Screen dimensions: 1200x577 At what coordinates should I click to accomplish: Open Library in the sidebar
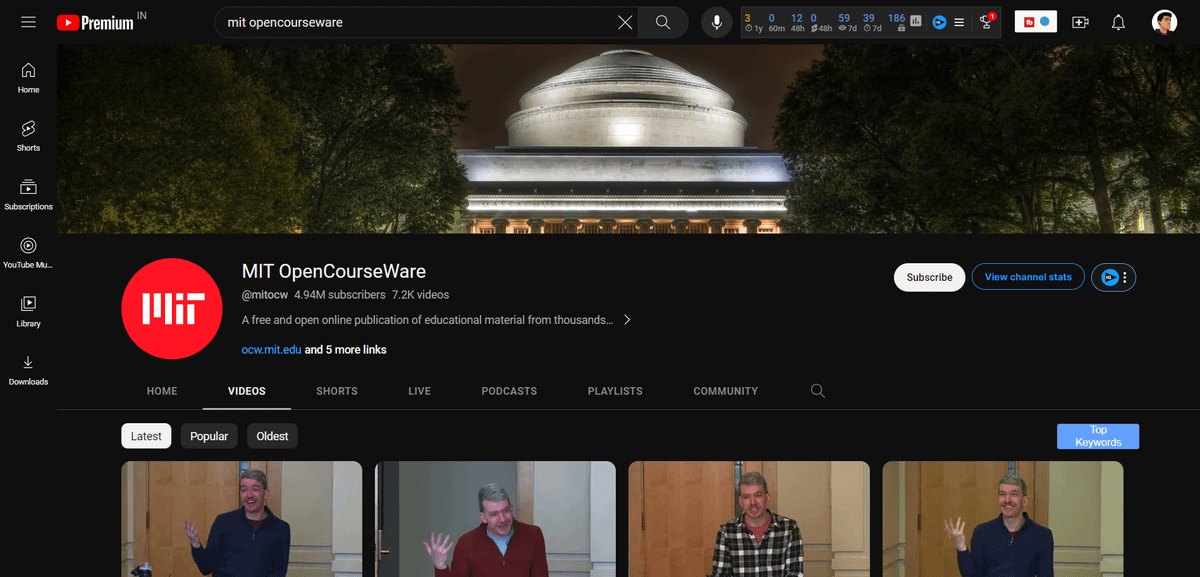(28, 312)
